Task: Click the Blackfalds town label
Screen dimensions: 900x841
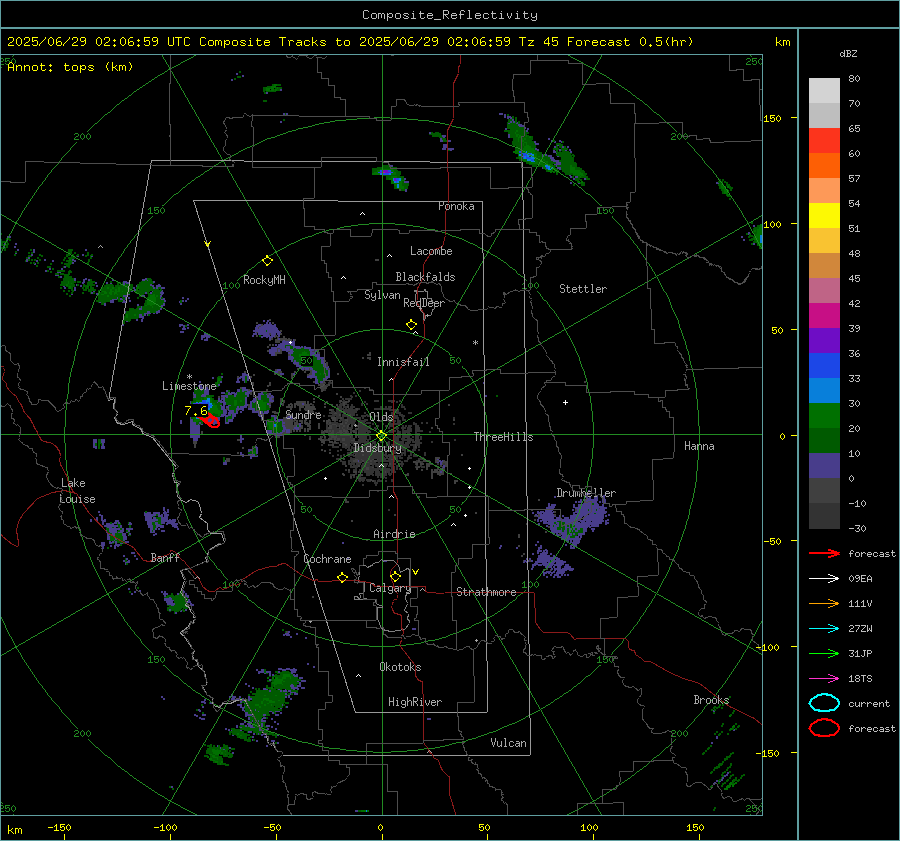Action: [425, 277]
